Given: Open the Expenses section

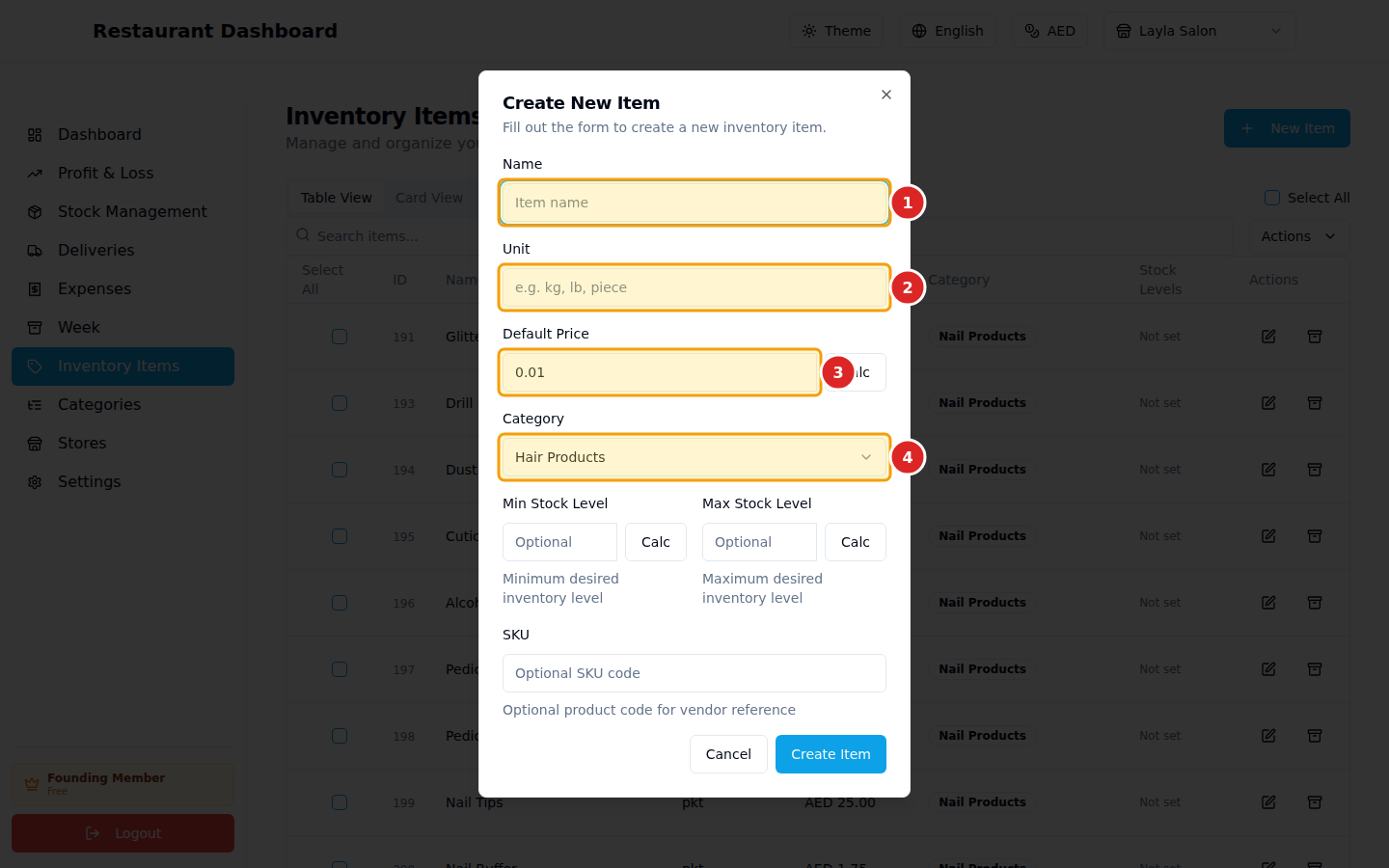Looking at the screenshot, I should point(95,288).
